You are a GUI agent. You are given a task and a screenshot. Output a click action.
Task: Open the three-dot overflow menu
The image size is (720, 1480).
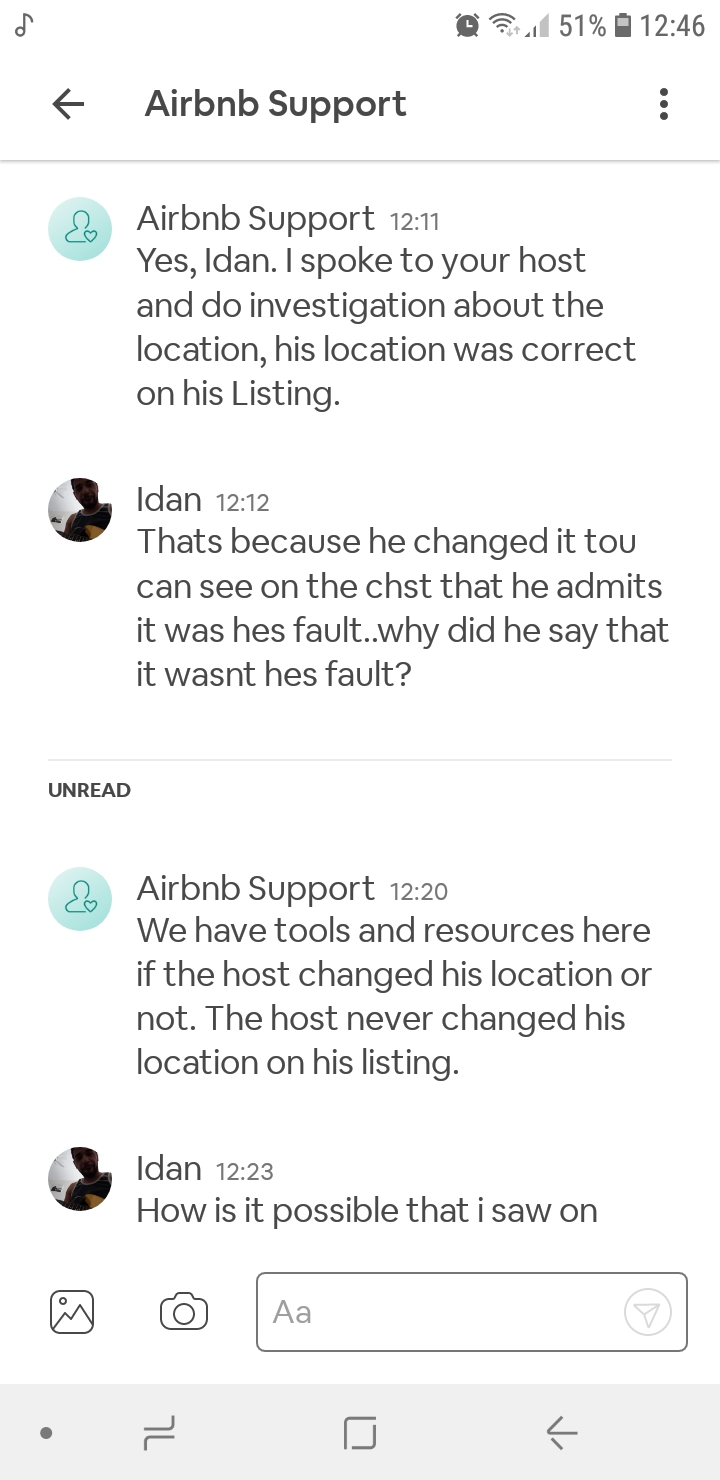coord(663,104)
